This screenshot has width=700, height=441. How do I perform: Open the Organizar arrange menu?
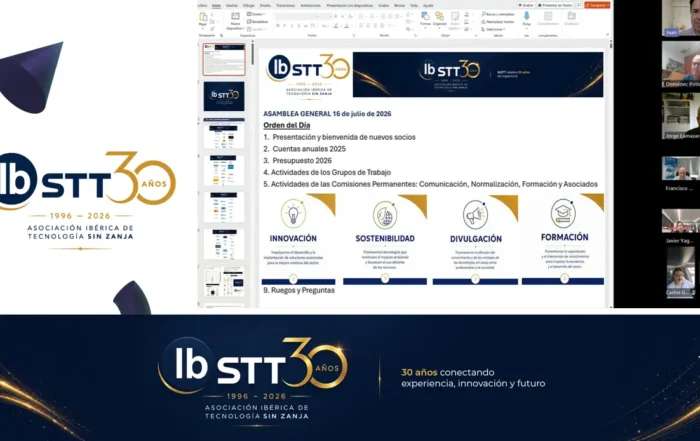point(439,19)
